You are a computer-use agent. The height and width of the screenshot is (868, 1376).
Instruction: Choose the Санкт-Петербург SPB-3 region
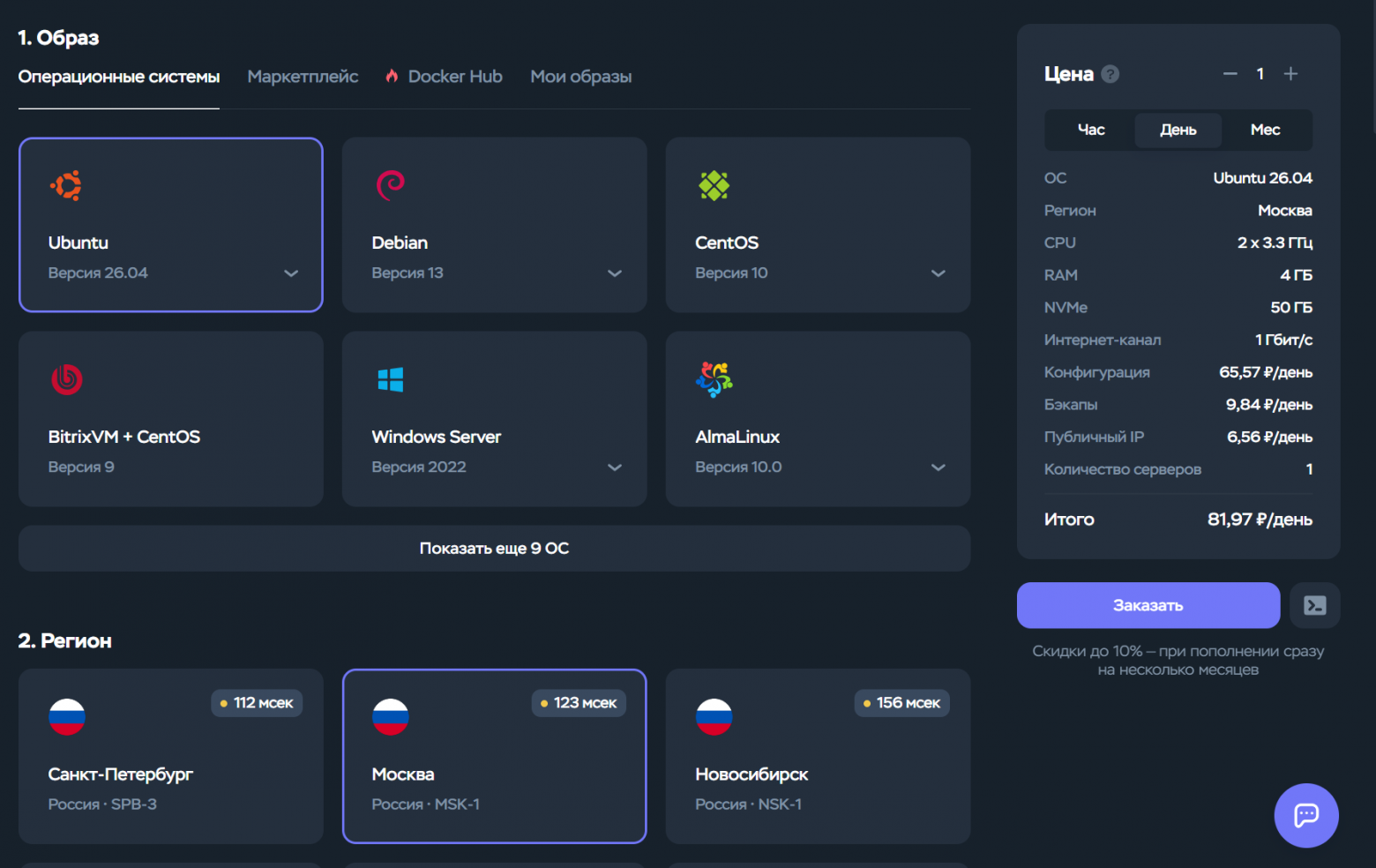[x=171, y=756]
